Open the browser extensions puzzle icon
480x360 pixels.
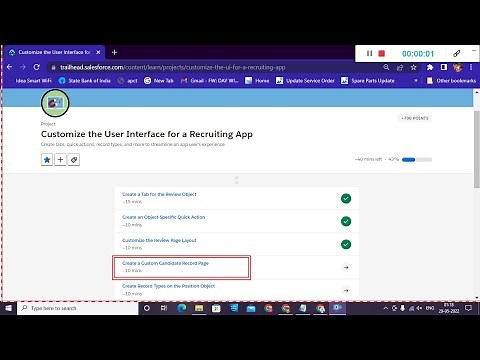[x=430, y=67]
